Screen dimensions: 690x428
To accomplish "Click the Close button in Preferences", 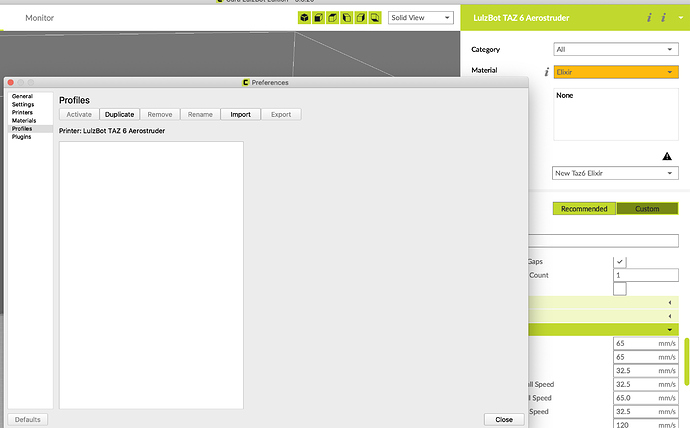I will (x=504, y=420).
